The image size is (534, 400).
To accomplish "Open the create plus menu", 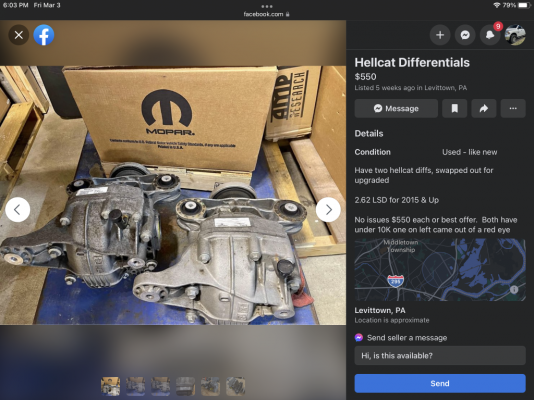I will [x=440, y=35].
